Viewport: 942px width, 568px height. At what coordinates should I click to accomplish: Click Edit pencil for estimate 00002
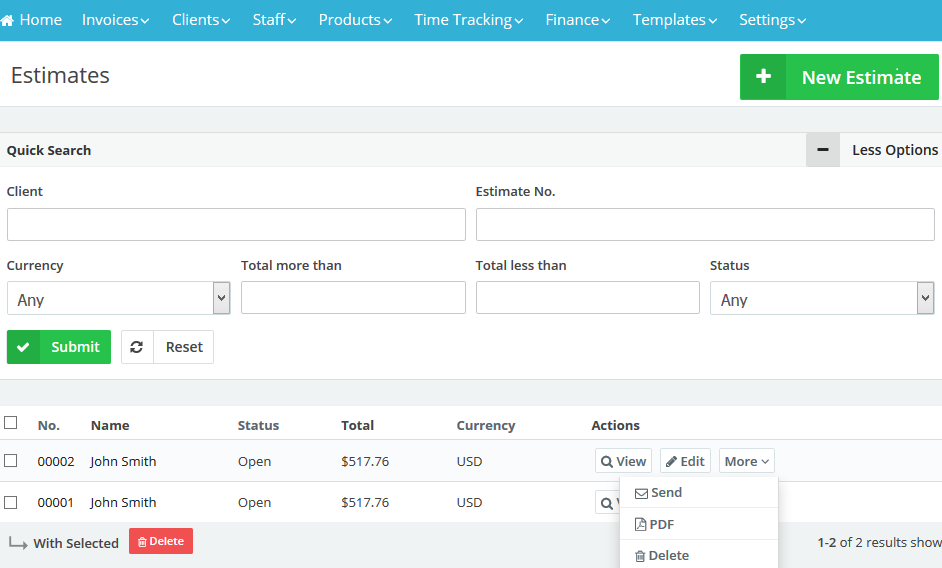(x=671, y=462)
